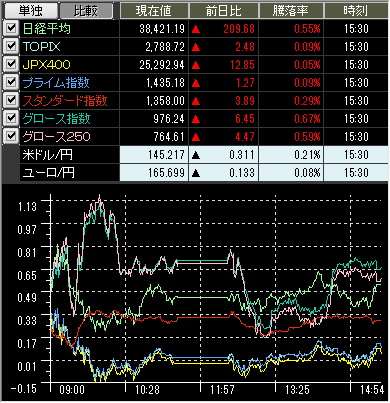Click the 日経平均 current value 38,421.19
Viewport: 390px width, 403px height.
(162, 29)
